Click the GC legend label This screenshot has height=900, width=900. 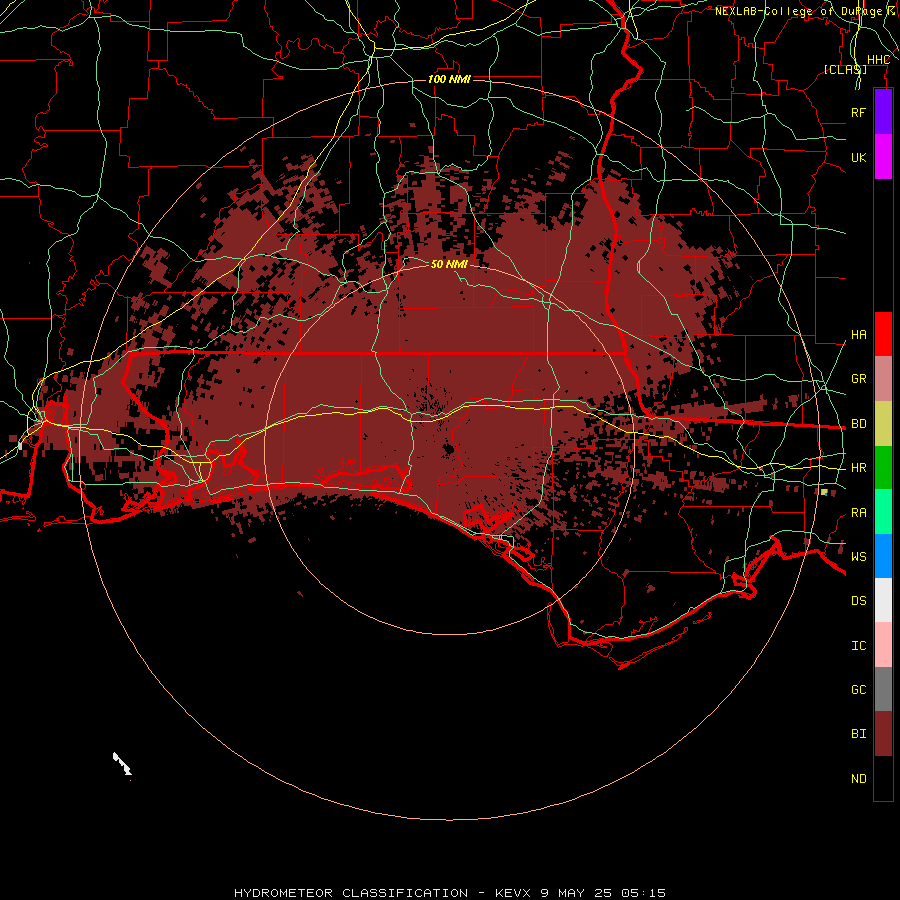click(x=859, y=689)
